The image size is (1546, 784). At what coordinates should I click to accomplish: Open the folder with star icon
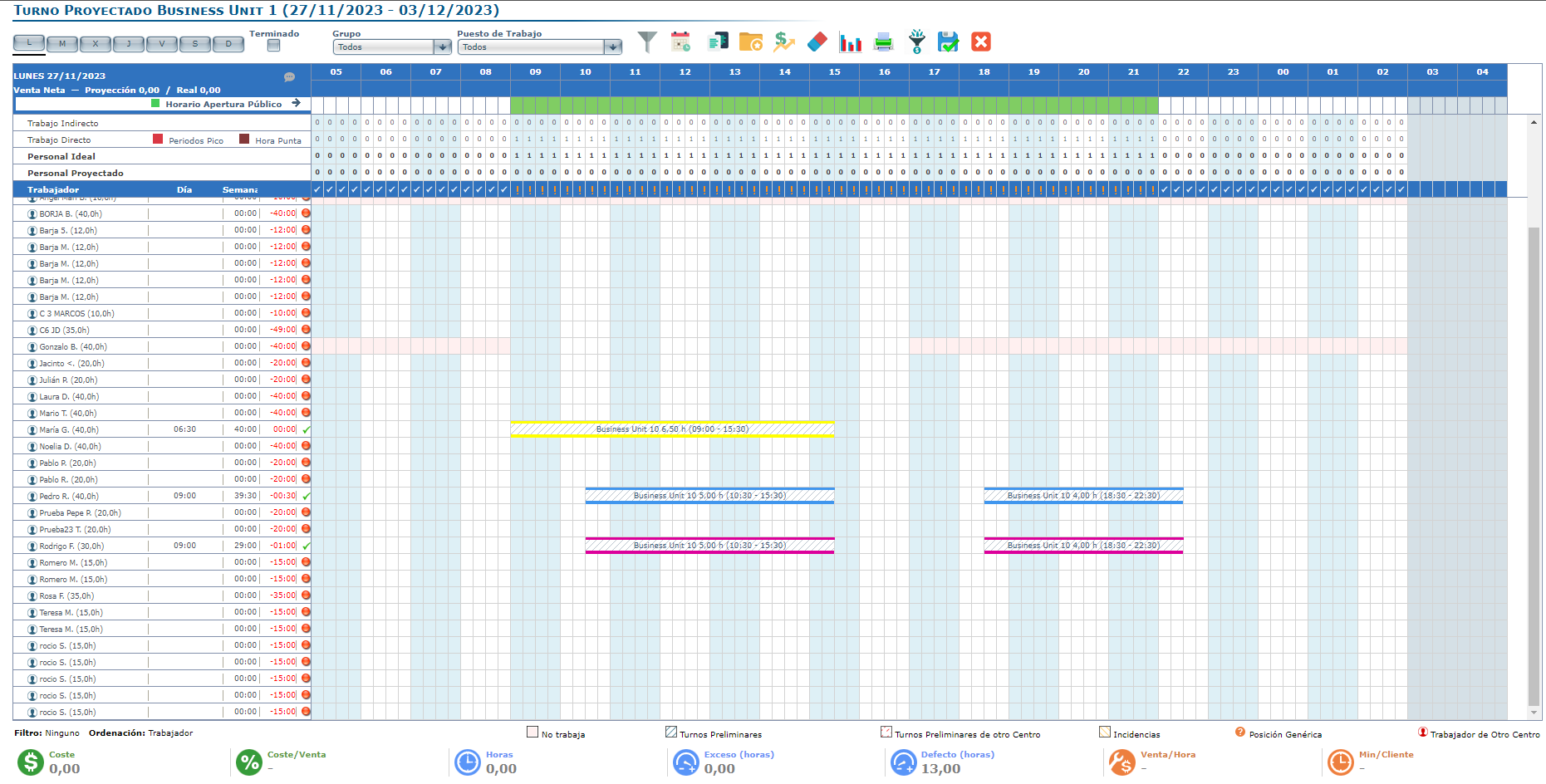pyautogui.click(x=750, y=42)
